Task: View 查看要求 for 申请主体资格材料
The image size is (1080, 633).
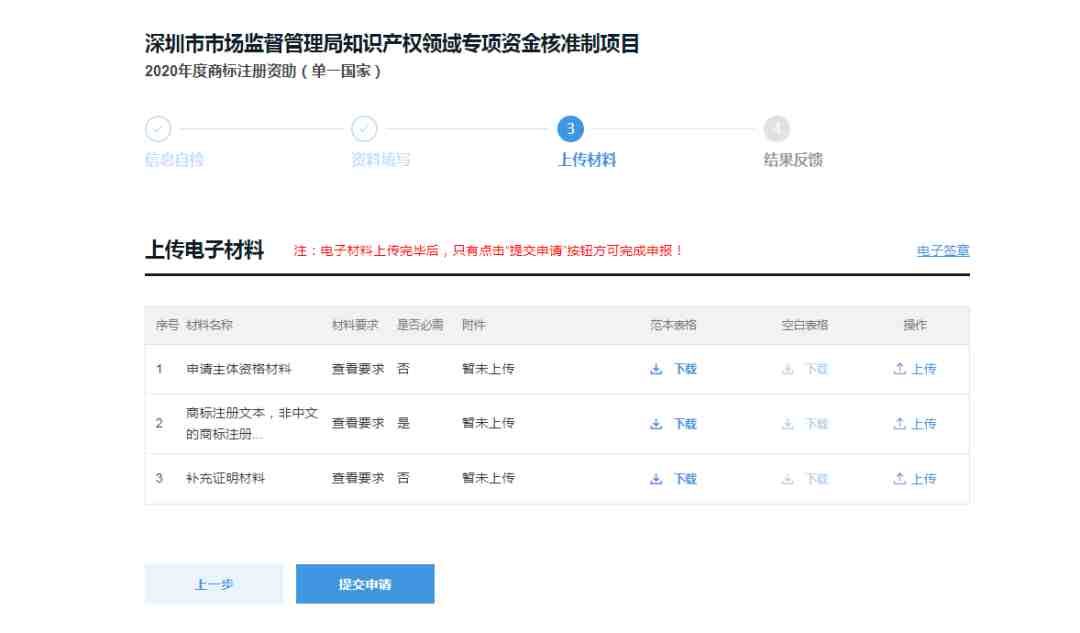Action: tap(357, 369)
